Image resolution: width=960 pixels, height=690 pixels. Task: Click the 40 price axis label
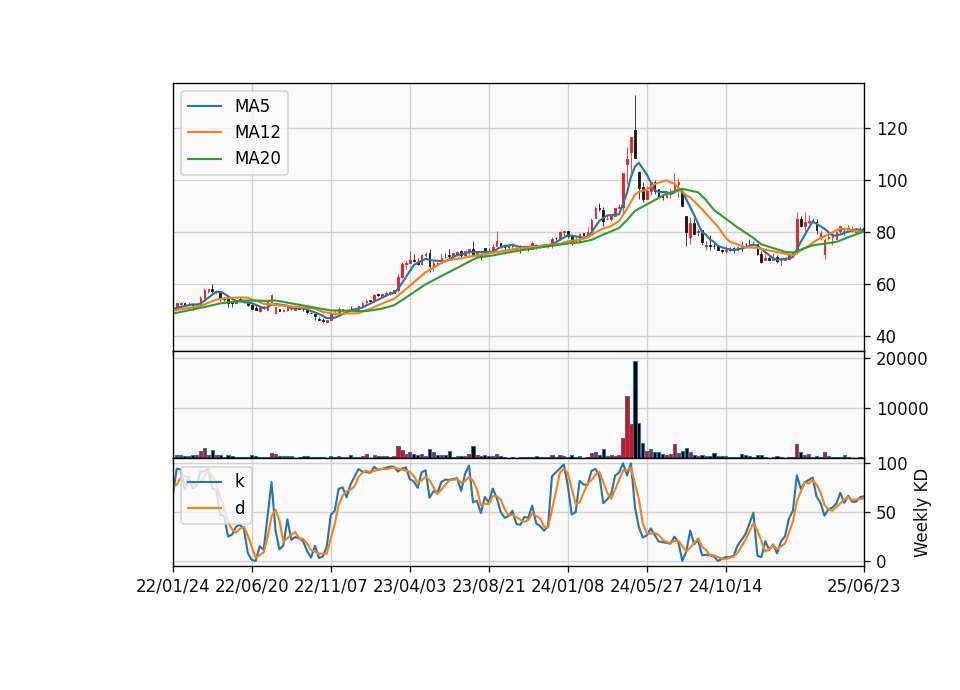tap(887, 337)
